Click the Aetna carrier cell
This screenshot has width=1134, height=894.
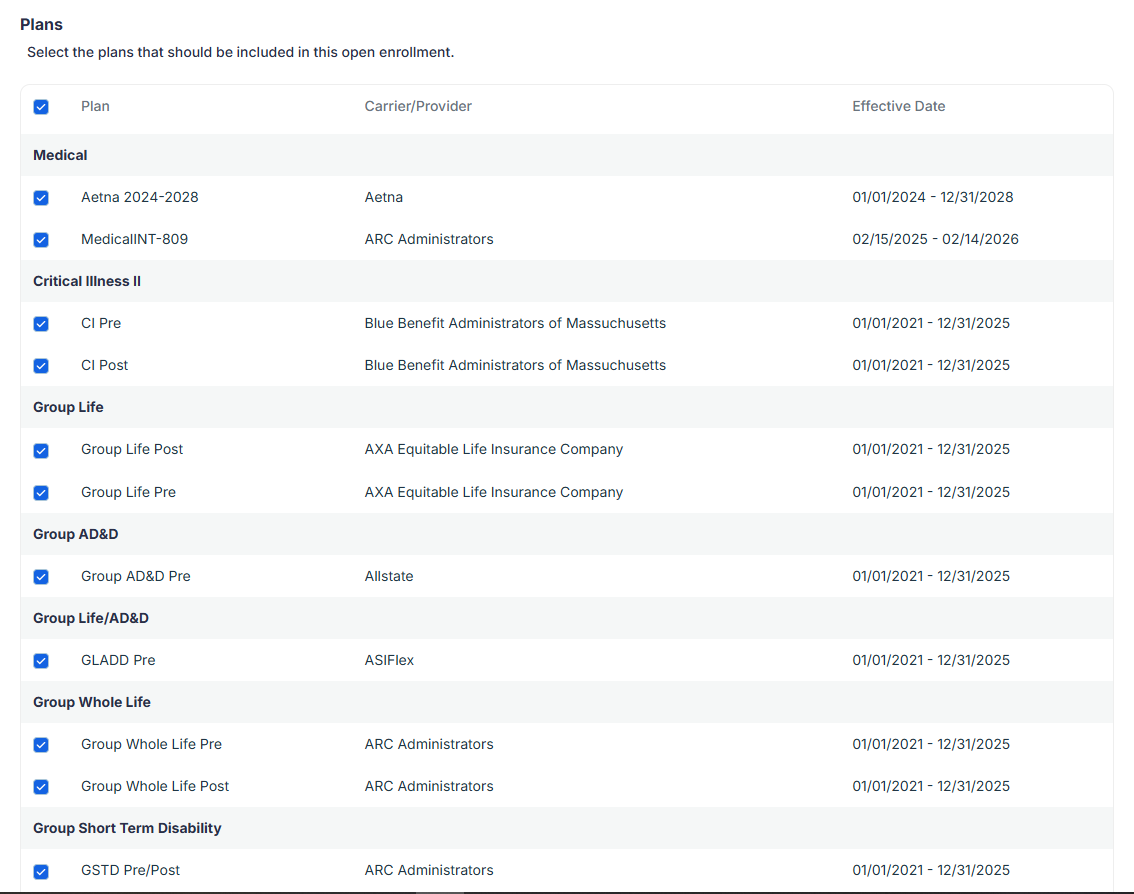coord(384,197)
